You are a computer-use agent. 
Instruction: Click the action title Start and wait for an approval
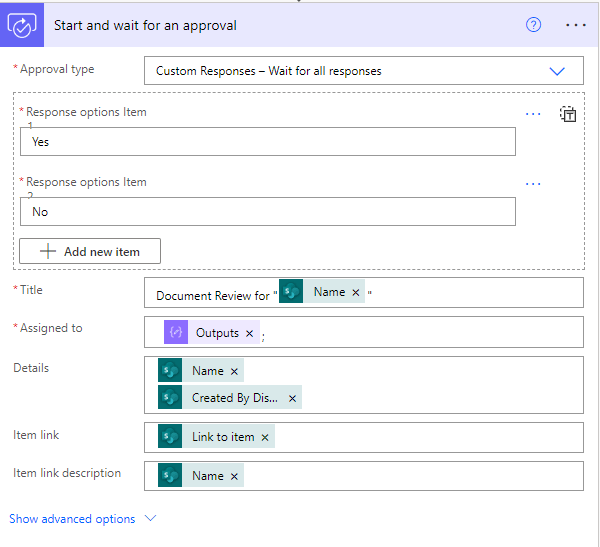pos(145,25)
